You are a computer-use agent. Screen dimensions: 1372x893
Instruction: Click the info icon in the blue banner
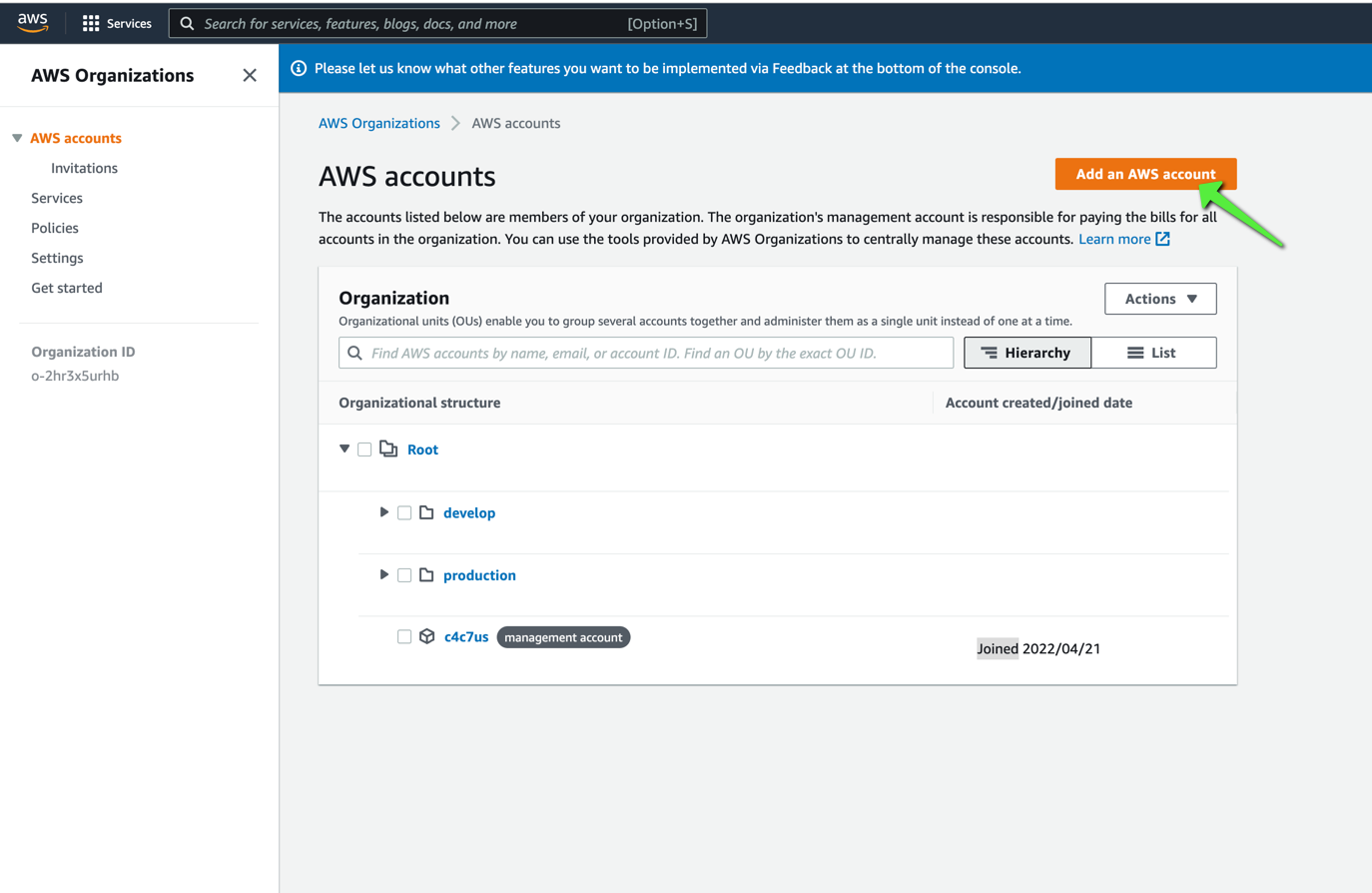point(299,68)
